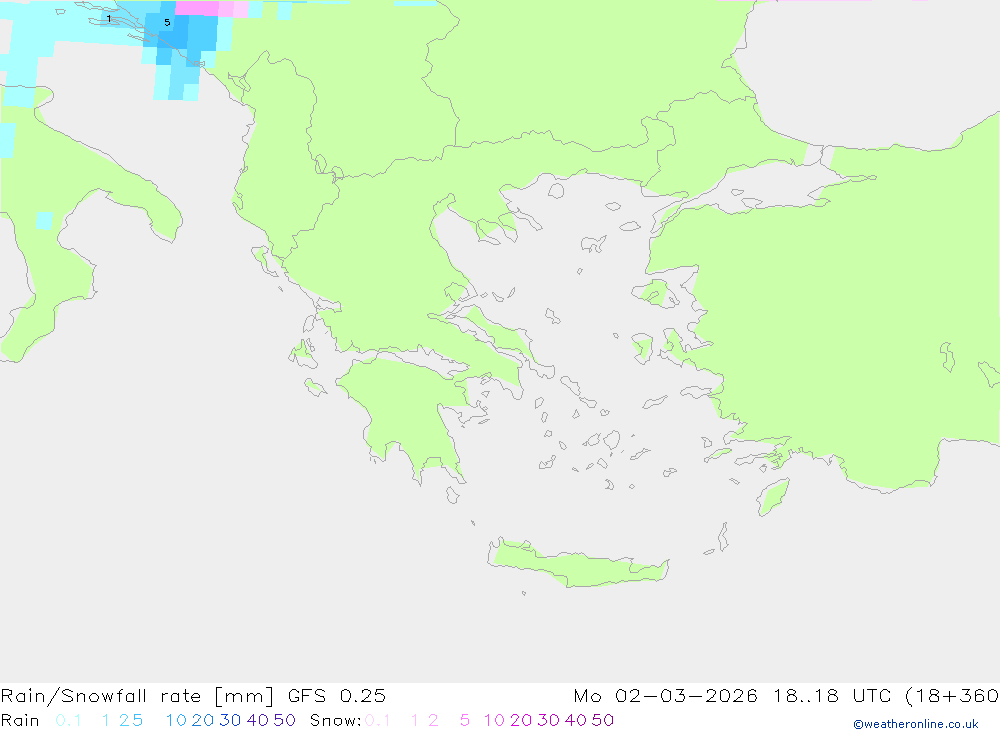Click the forecast offset text '(18+360'
Viewport: 1000px width, 733px height.
pyautogui.click(x=952, y=695)
